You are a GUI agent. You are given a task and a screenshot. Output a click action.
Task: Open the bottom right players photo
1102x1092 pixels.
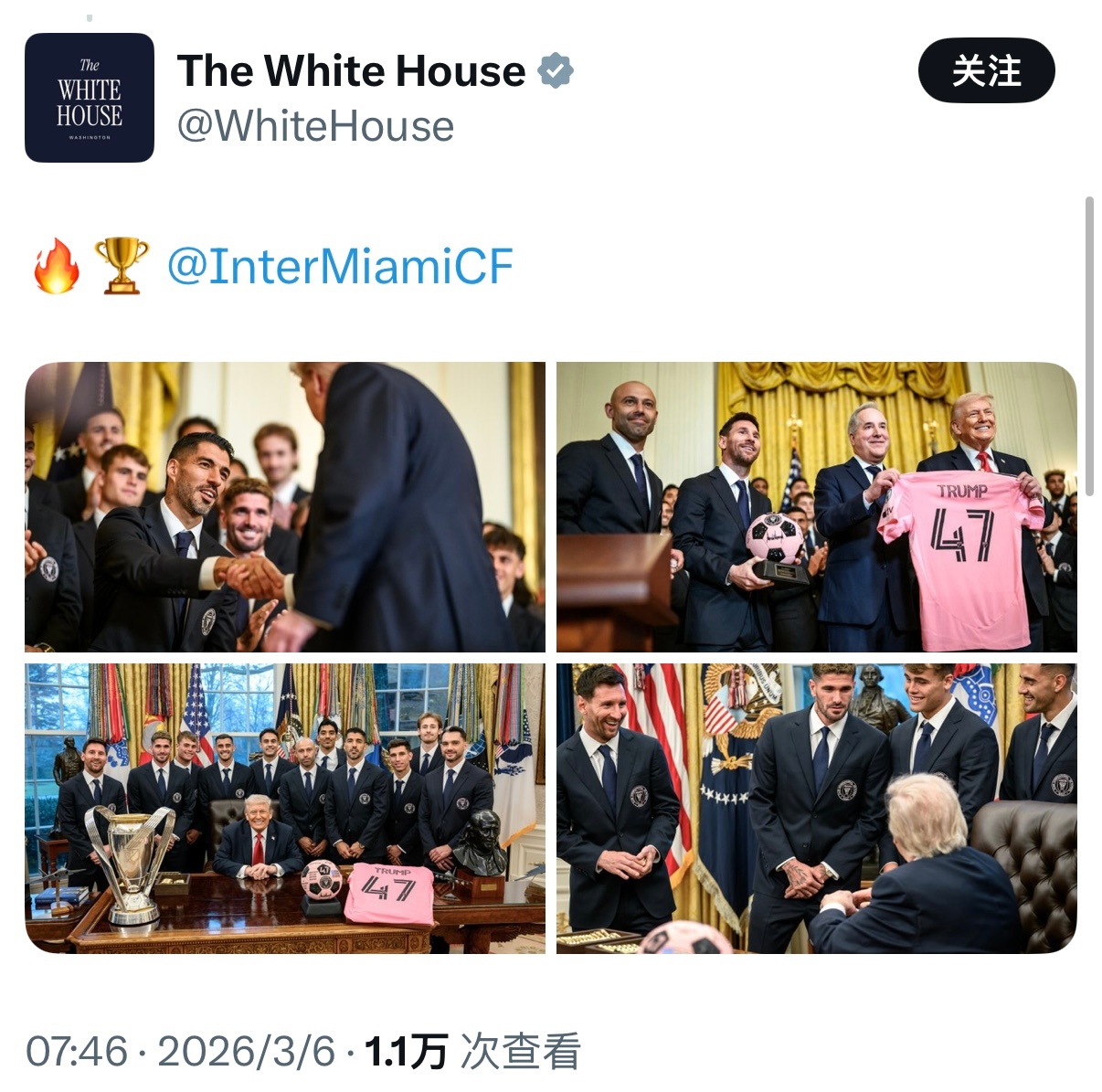(817, 809)
